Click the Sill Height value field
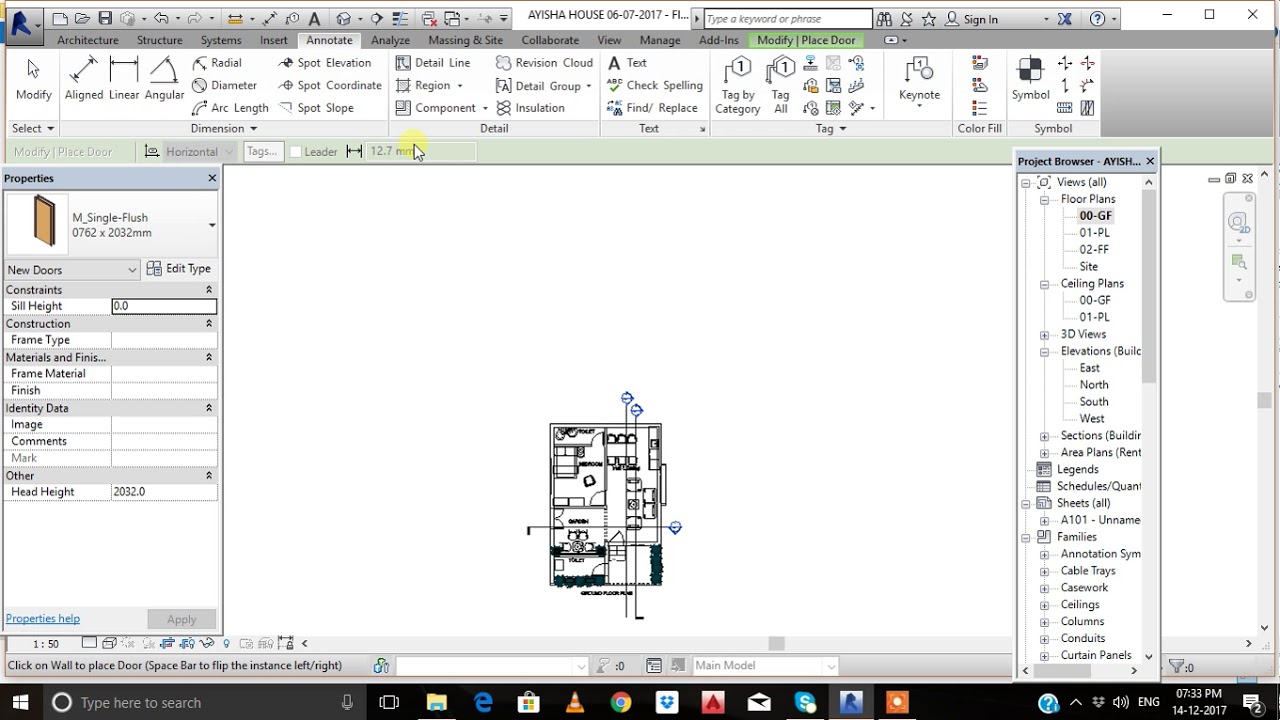Image resolution: width=1280 pixels, height=720 pixels. point(164,306)
